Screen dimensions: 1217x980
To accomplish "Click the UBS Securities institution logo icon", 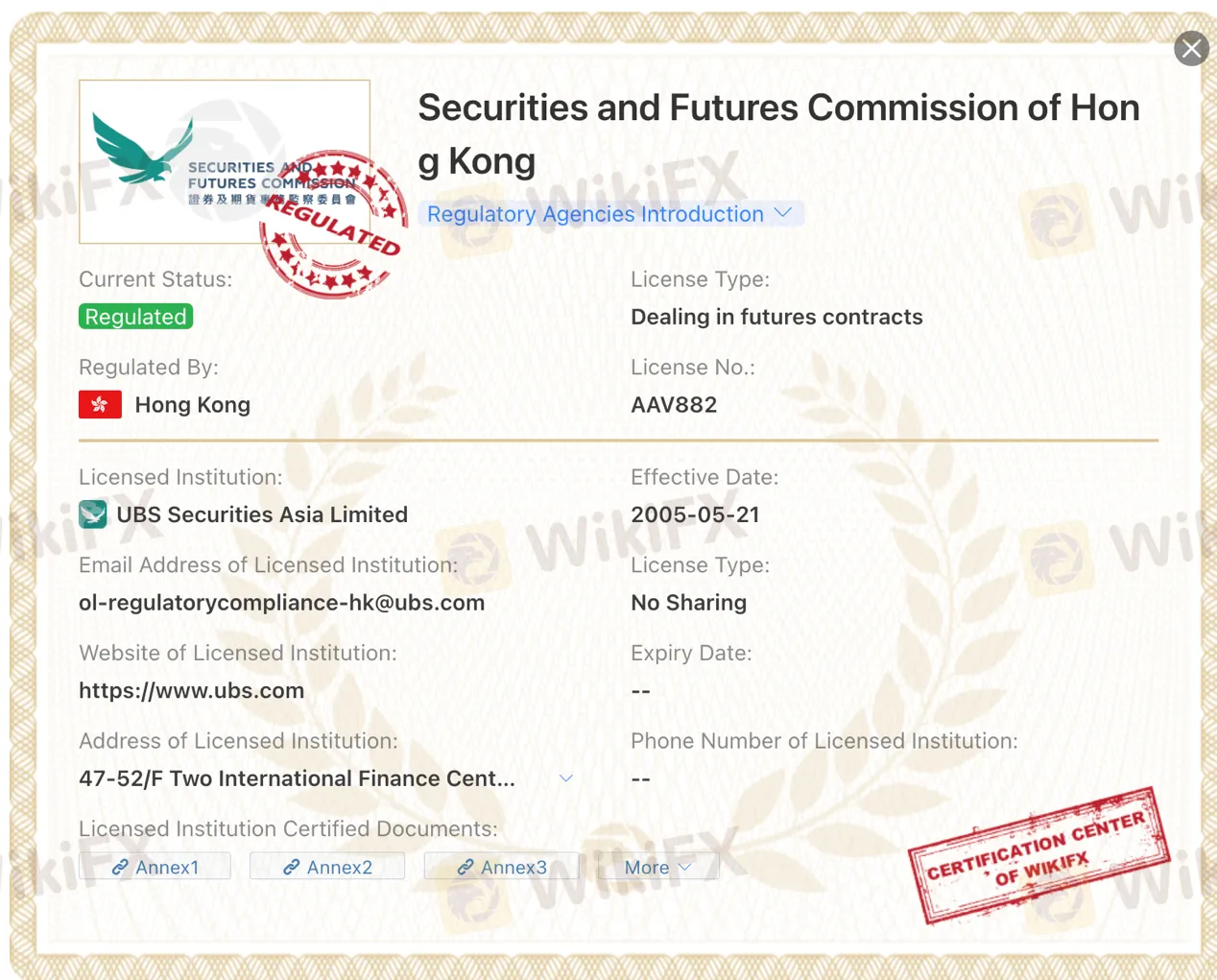I will coord(93,514).
